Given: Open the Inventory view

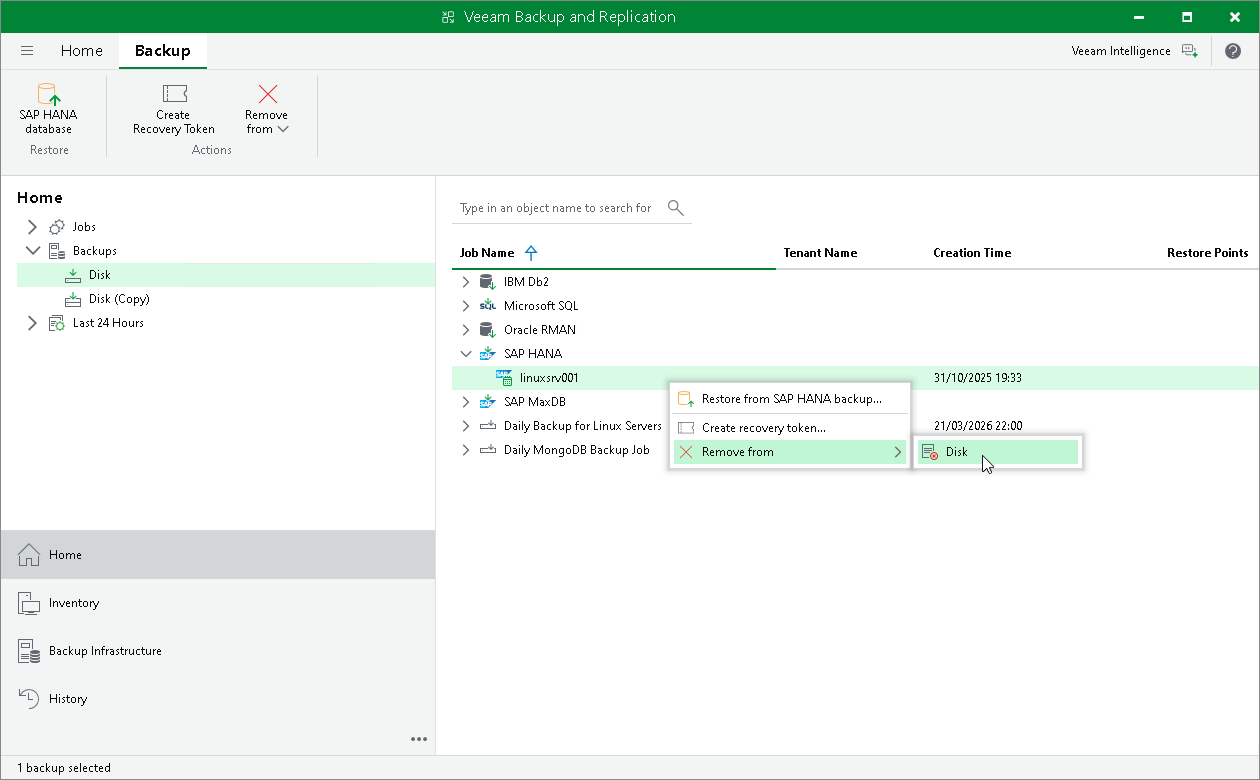Looking at the screenshot, I should [218, 603].
